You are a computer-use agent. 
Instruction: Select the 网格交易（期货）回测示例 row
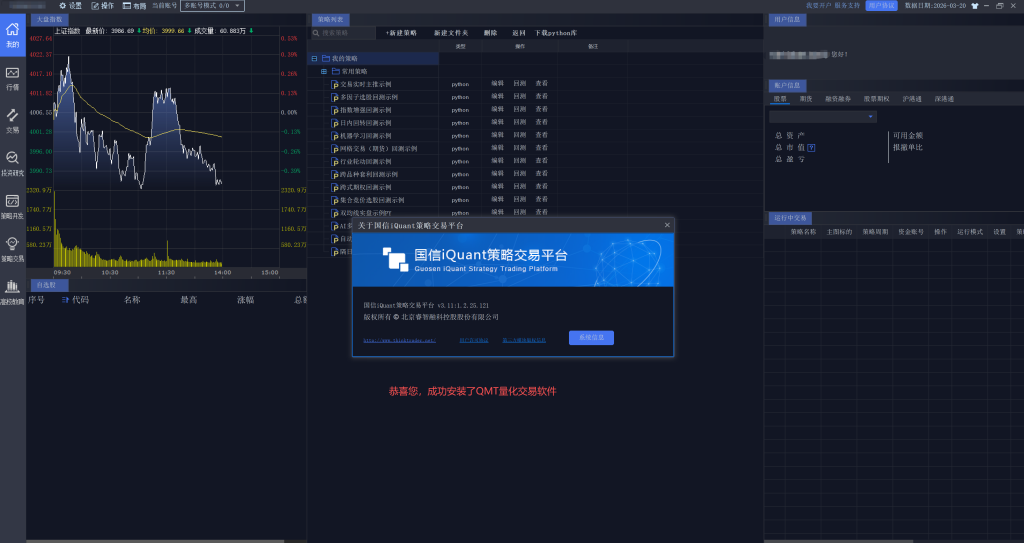pos(379,149)
